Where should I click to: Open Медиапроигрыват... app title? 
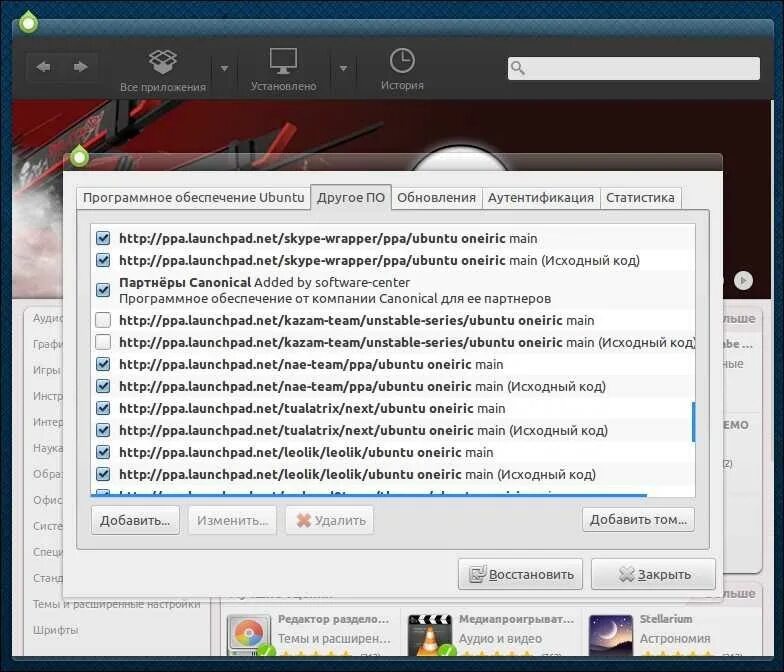(516, 619)
